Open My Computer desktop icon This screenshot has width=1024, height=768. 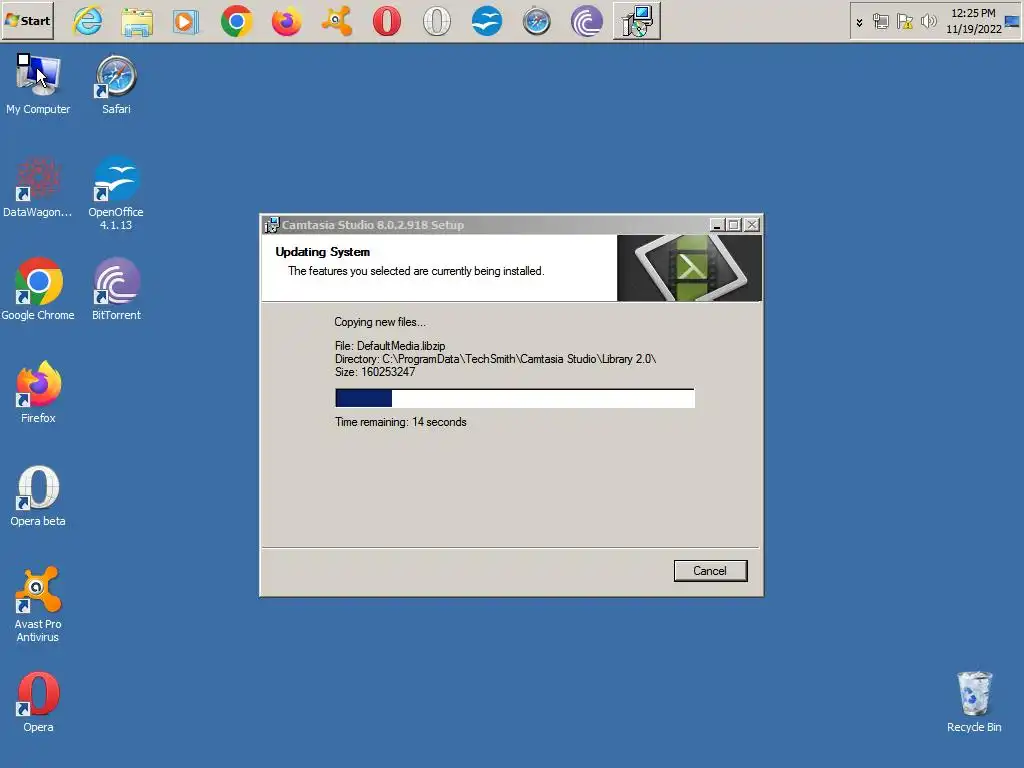point(38,85)
